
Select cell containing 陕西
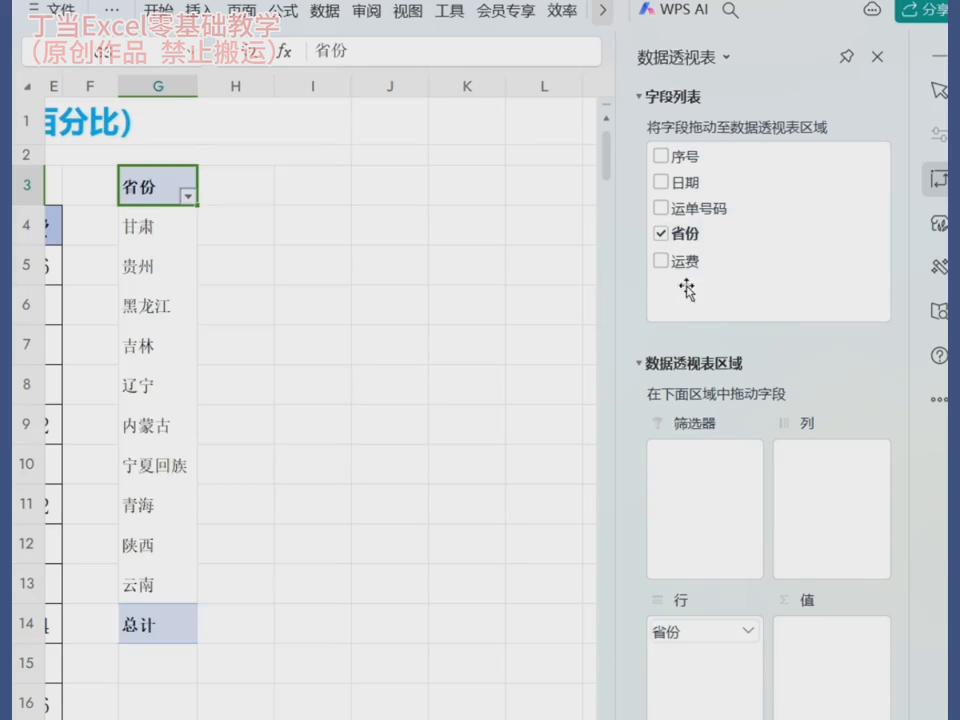(158, 545)
